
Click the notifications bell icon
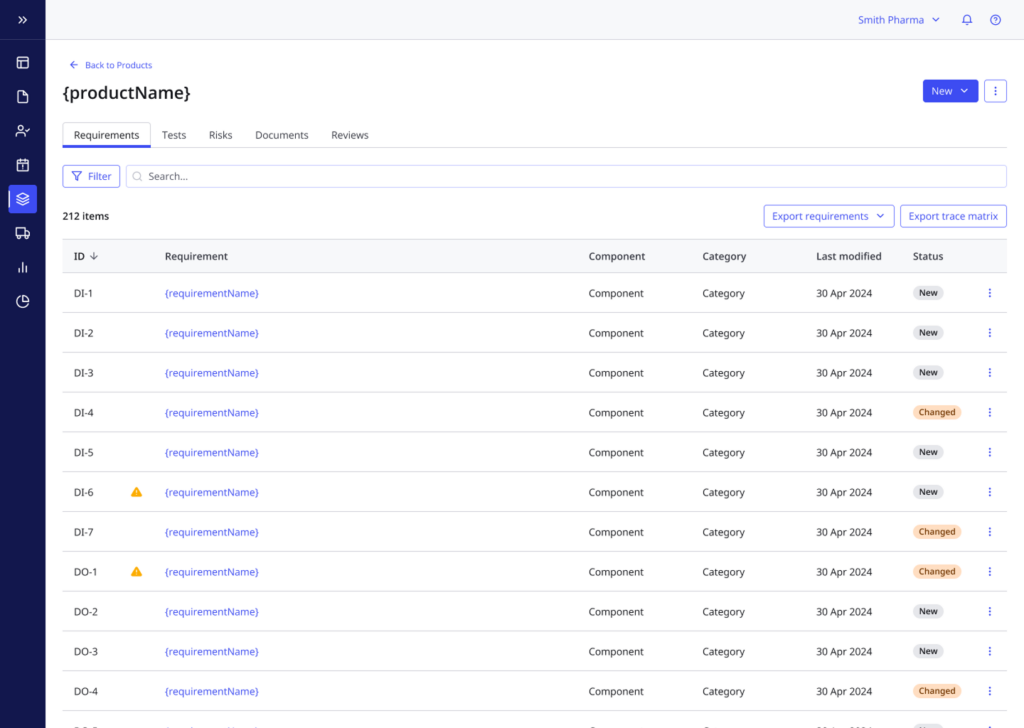pos(967,20)
